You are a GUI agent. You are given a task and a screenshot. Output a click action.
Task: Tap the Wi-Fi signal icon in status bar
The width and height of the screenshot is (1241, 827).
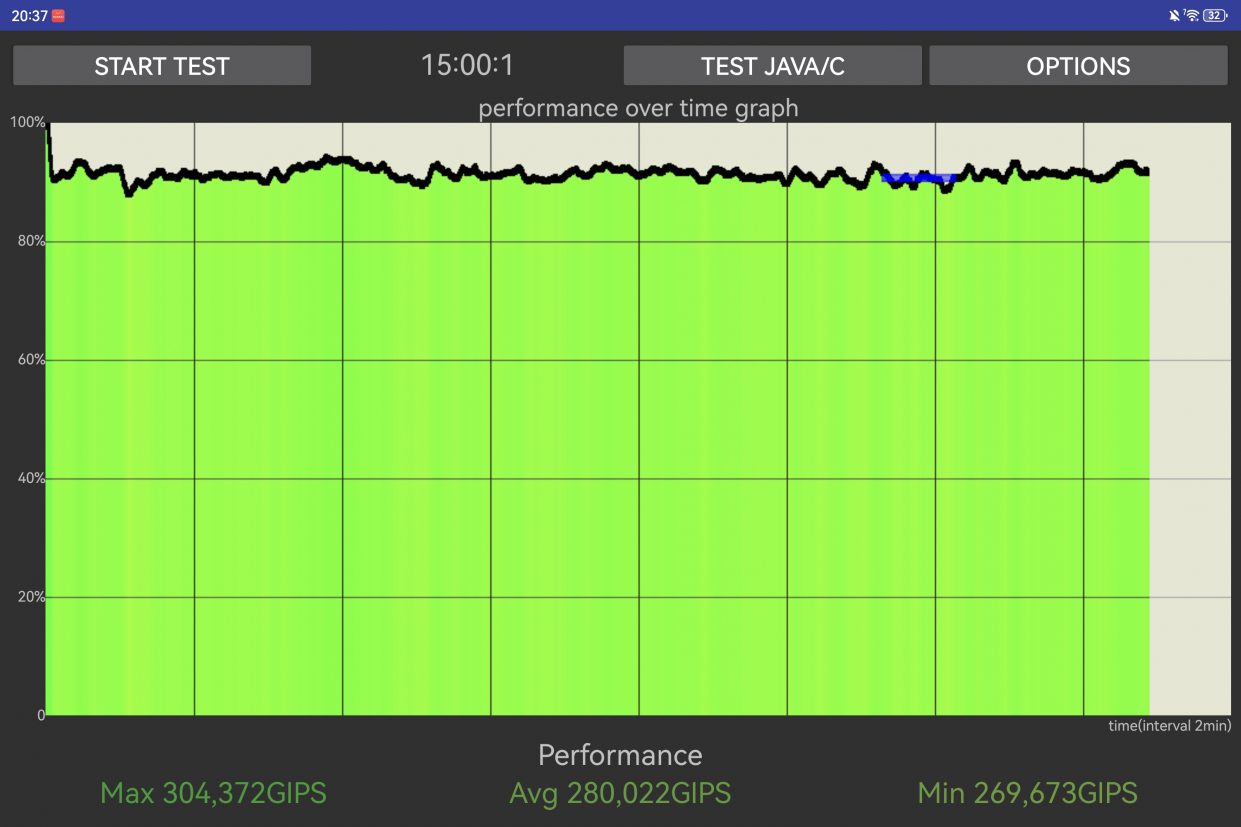[x=1191, y=15]
